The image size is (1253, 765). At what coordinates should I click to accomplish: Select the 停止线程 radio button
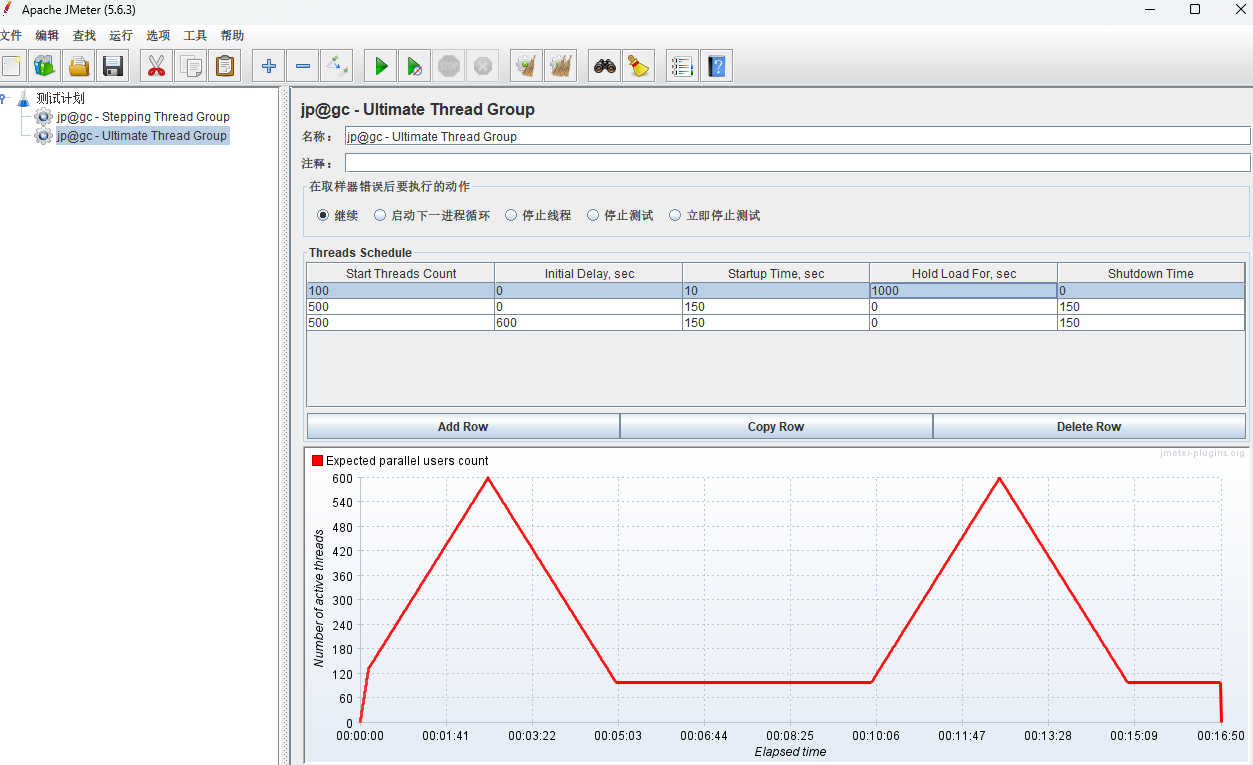(x=511, y=215)
